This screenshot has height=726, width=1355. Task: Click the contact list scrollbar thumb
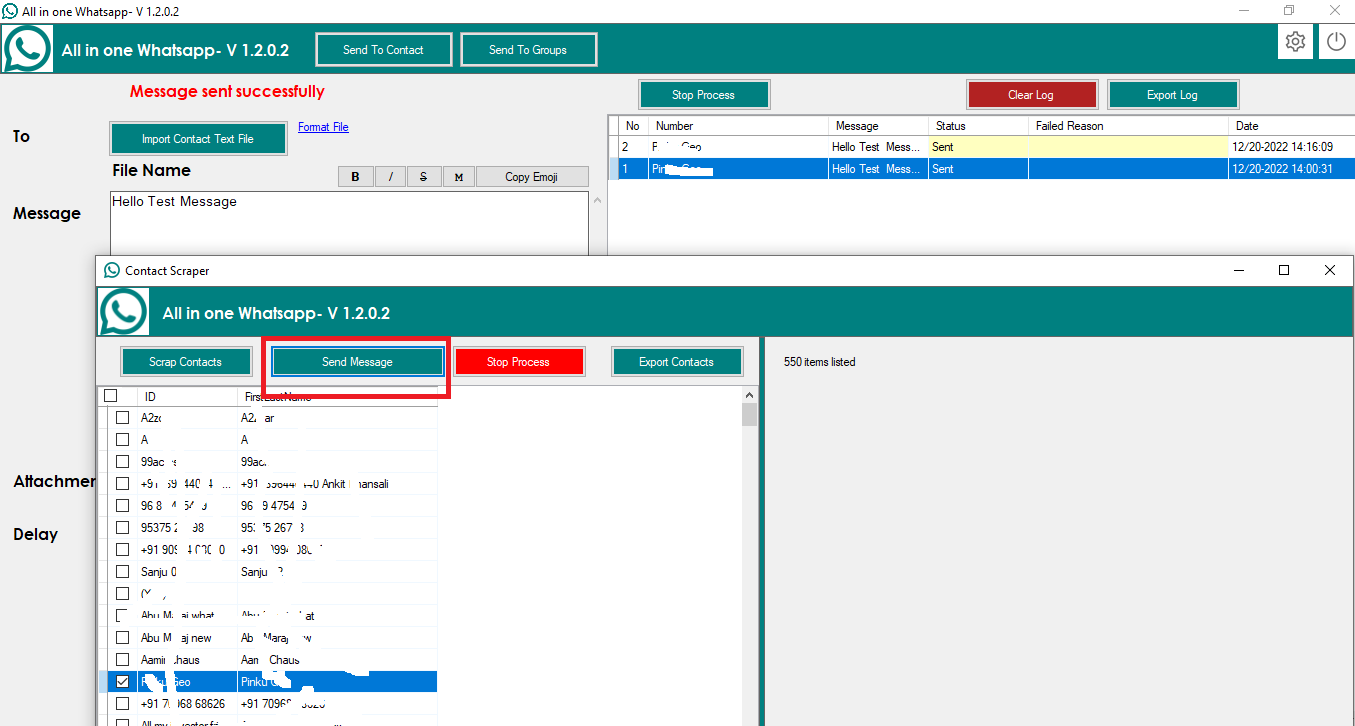(749, 415)
